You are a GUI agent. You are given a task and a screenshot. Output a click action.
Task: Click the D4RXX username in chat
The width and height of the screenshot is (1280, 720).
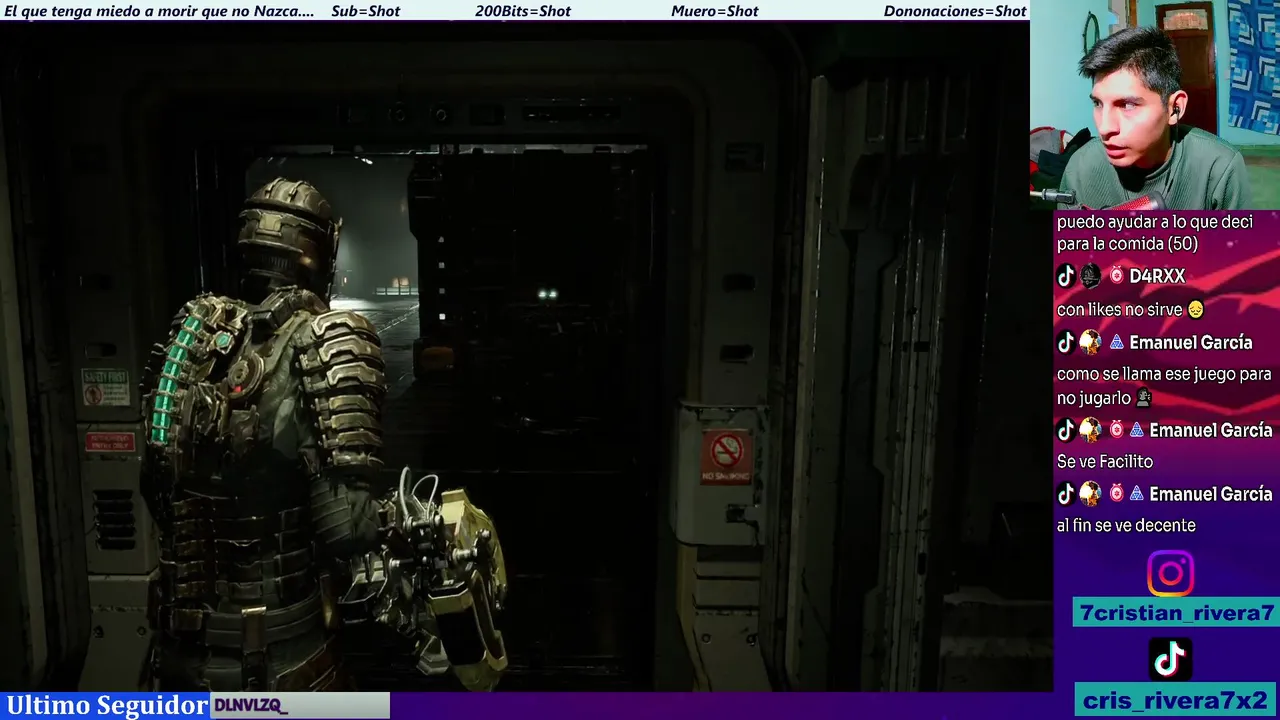point(1157,276)
